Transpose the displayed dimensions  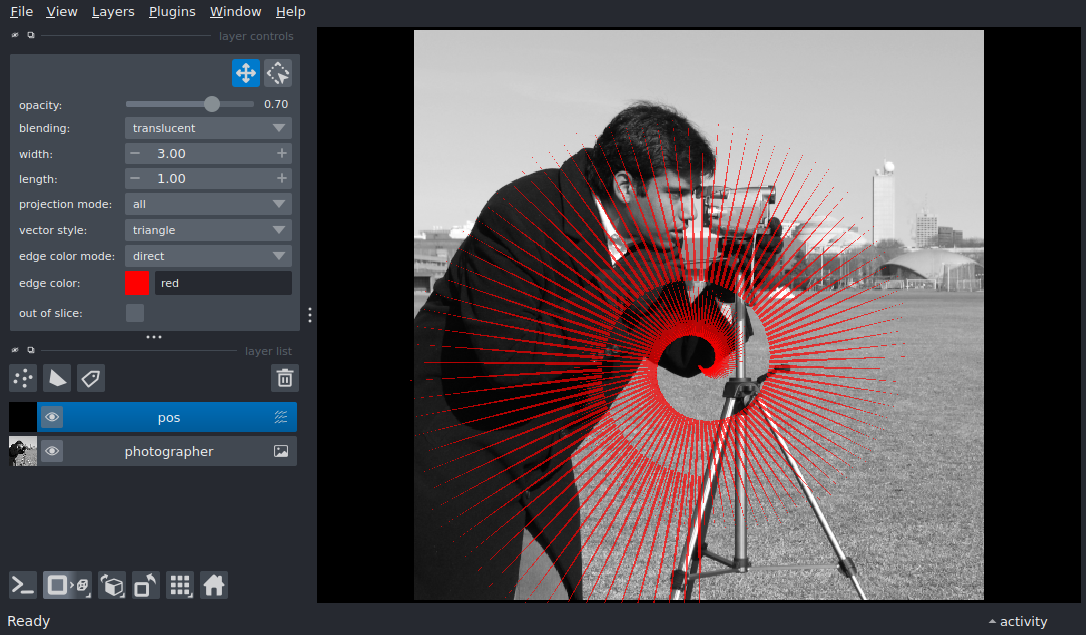(145, 585)
